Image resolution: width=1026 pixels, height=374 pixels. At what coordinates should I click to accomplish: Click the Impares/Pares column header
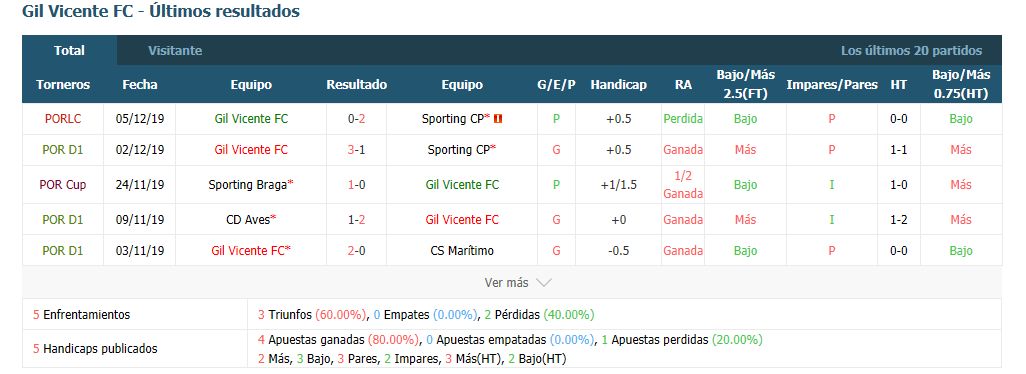(832, 84)
